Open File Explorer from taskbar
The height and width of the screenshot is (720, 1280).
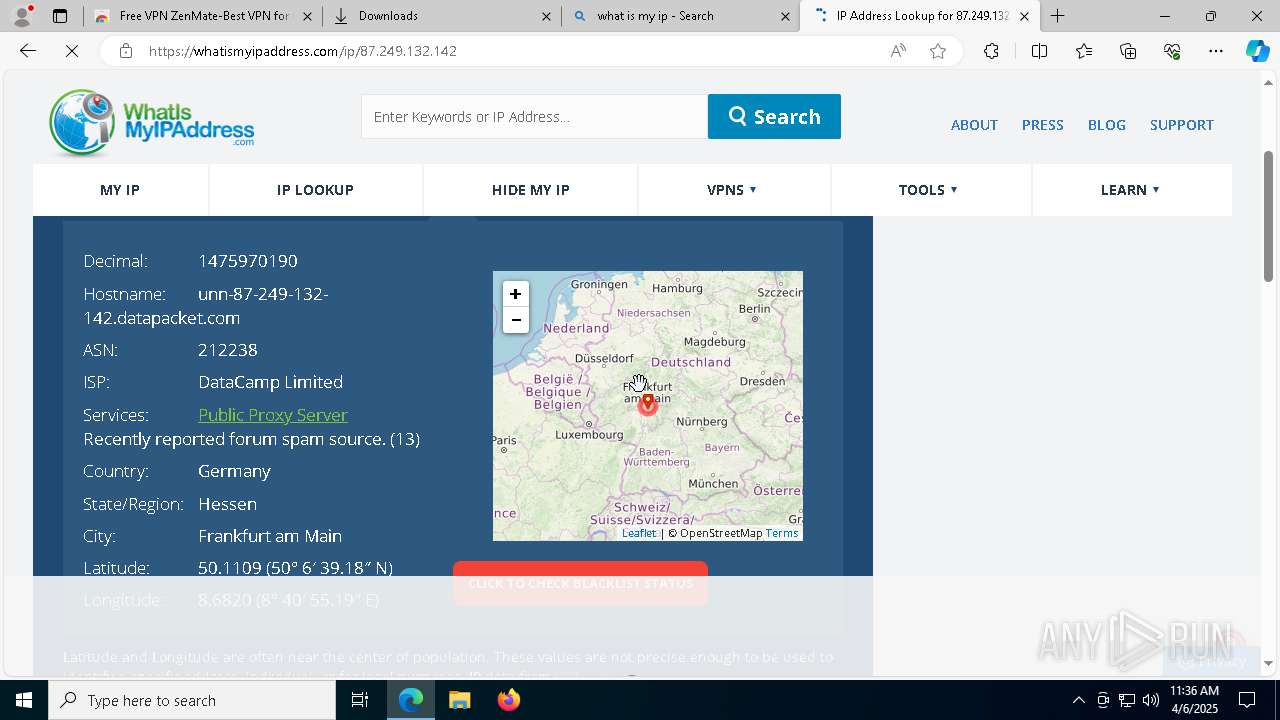[460, 700]
